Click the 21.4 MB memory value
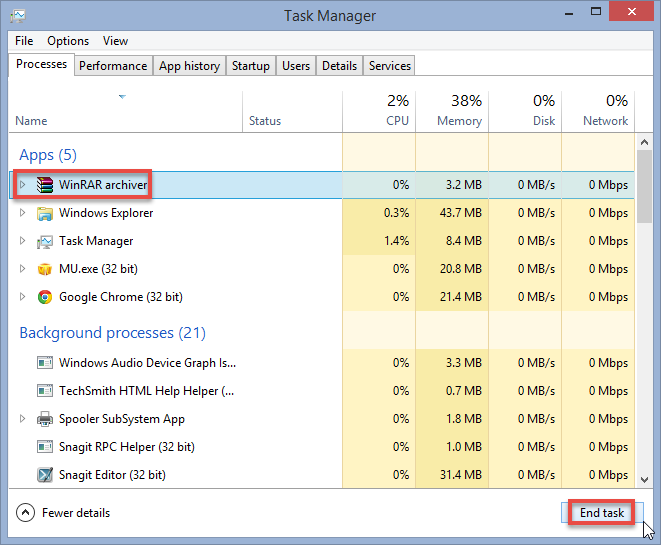661x545 pixels. coord(461,297)
